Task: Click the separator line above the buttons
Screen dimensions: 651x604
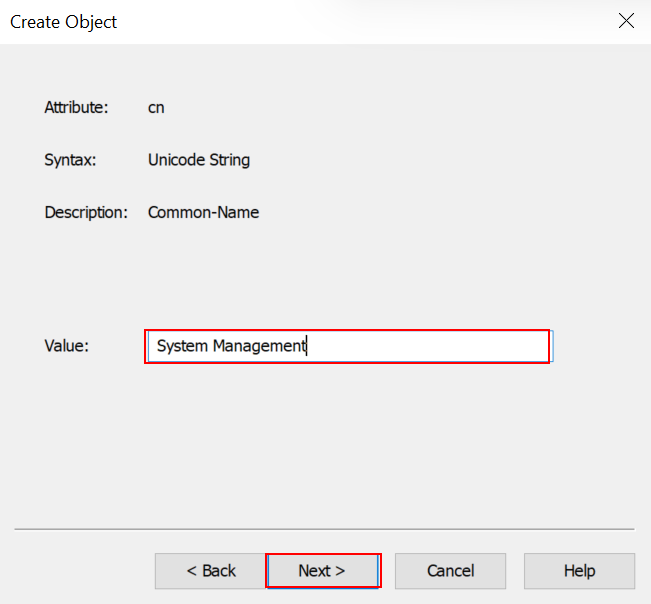Action: [325, 529]
